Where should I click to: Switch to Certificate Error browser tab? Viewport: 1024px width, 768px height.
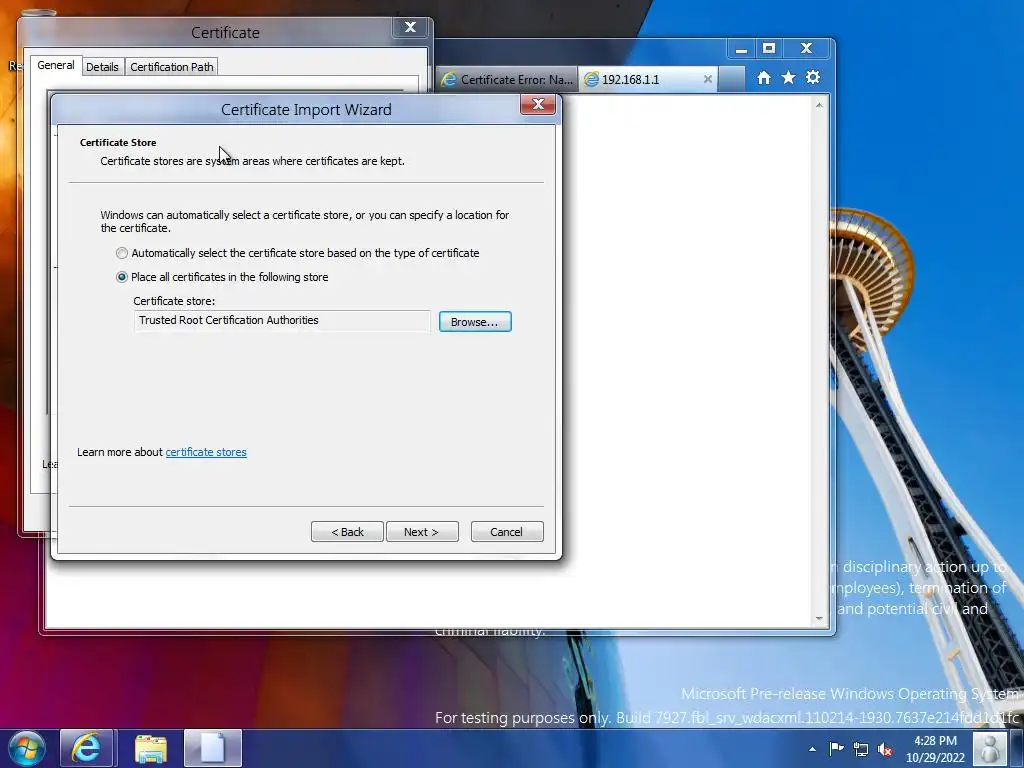507,79
